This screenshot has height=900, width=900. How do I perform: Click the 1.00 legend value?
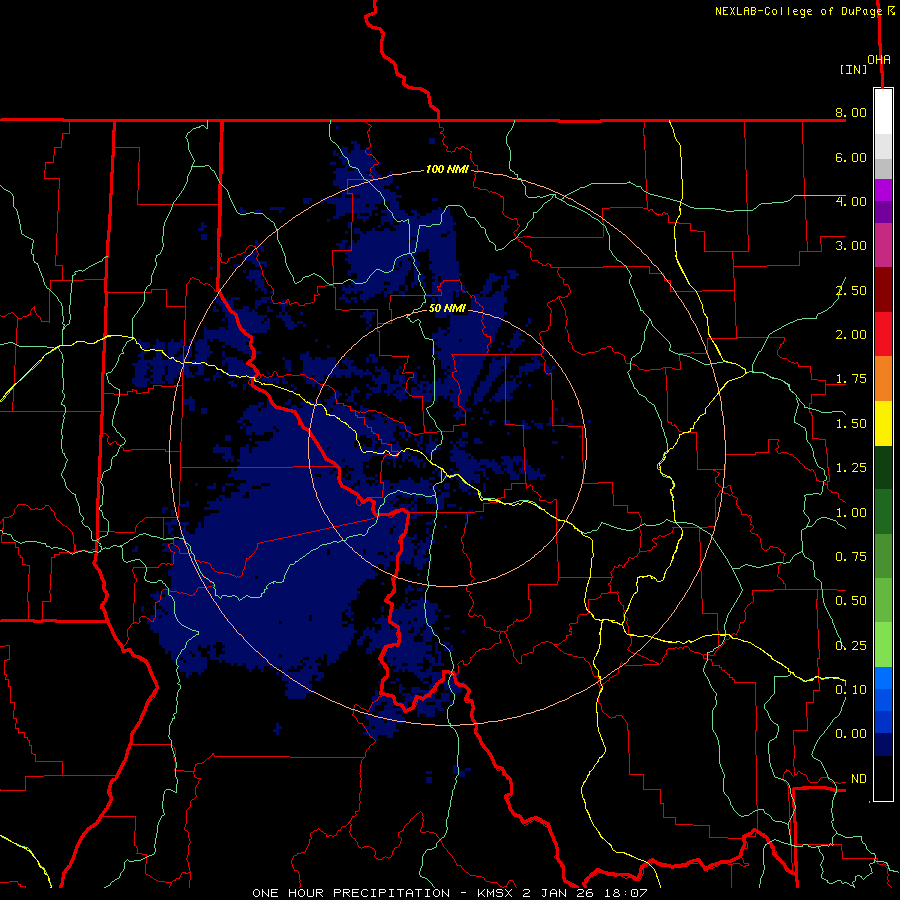(851, 513)
